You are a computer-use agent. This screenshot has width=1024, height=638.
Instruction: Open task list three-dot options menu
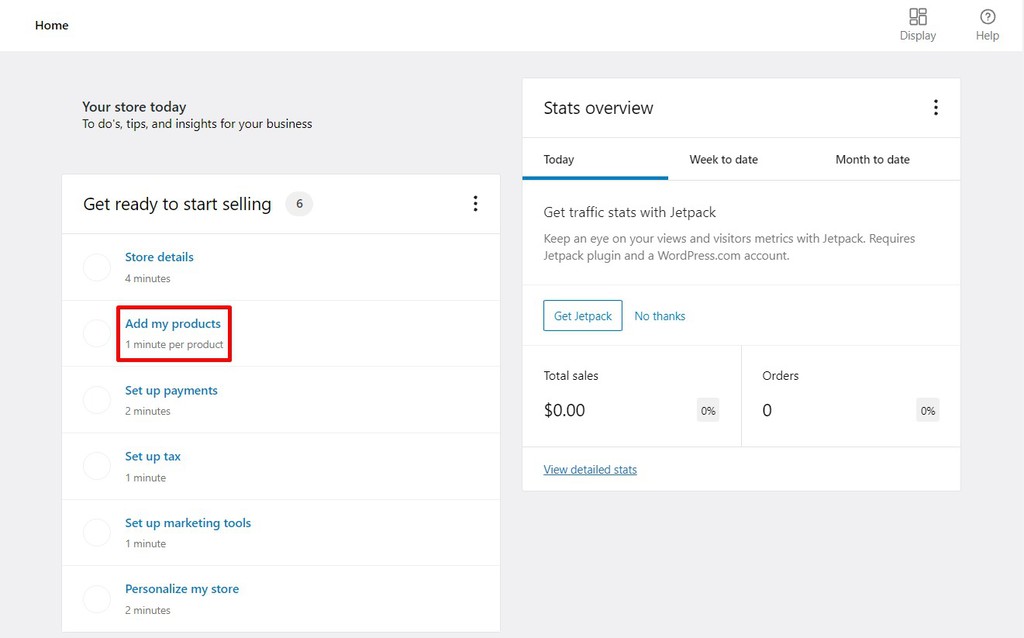click(475, 204)
